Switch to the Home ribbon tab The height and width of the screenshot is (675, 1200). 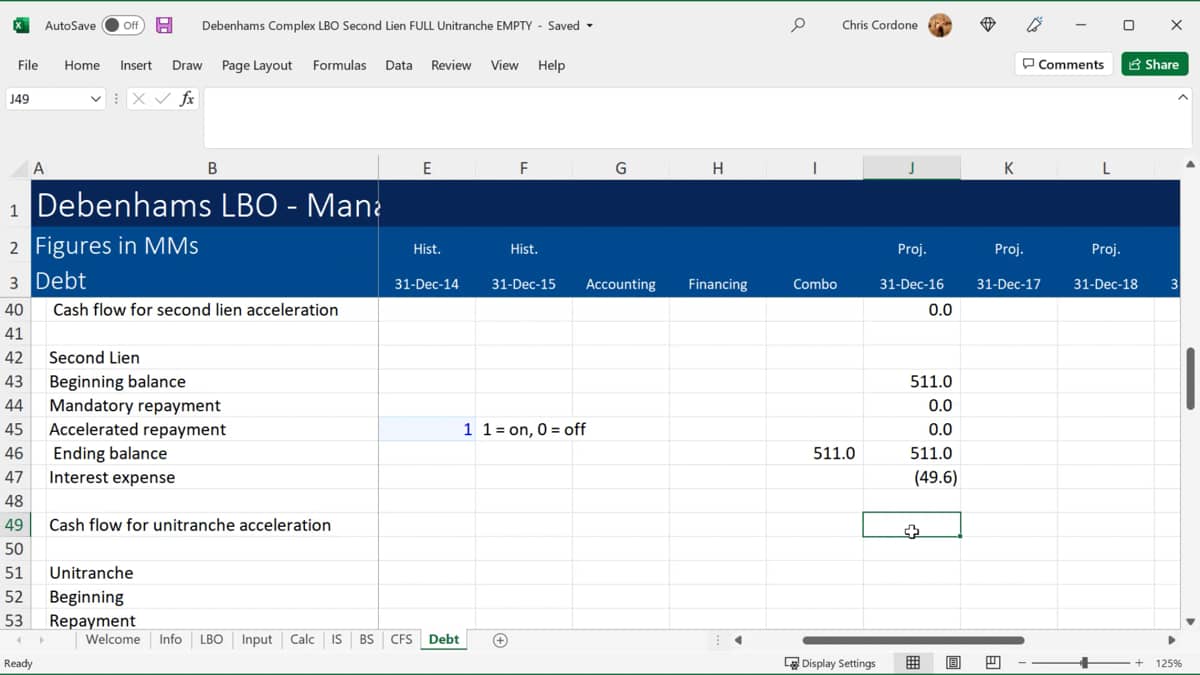point(82,65)
